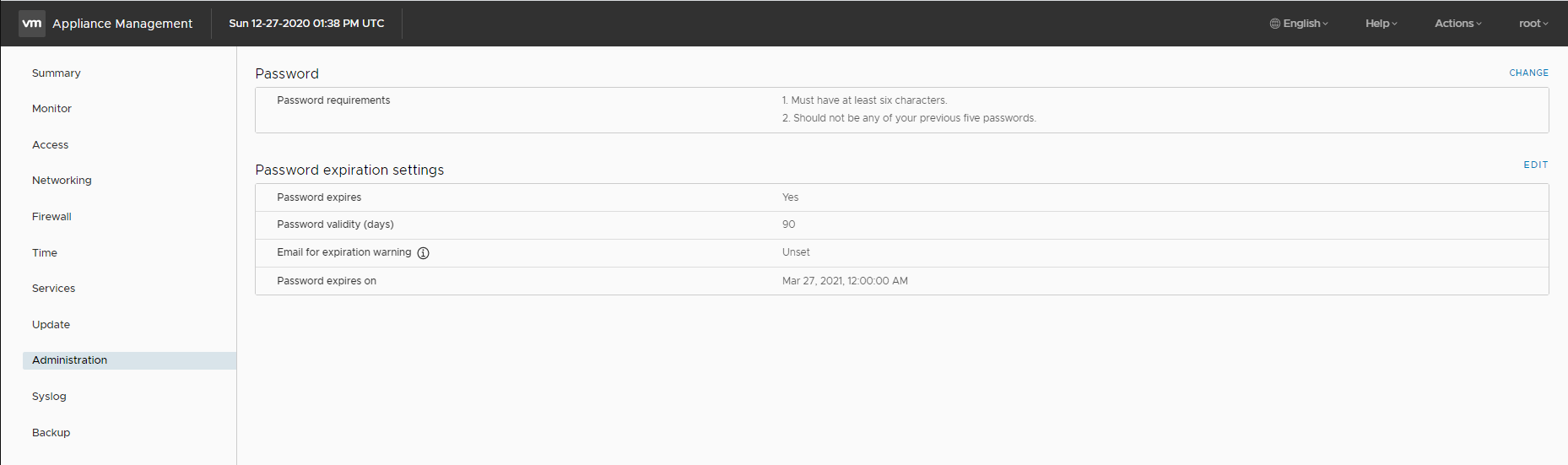Image resolution: width=1568 pixels, height=465 pixels.
Task: Open the Monitor section
Action: [51, 109]
